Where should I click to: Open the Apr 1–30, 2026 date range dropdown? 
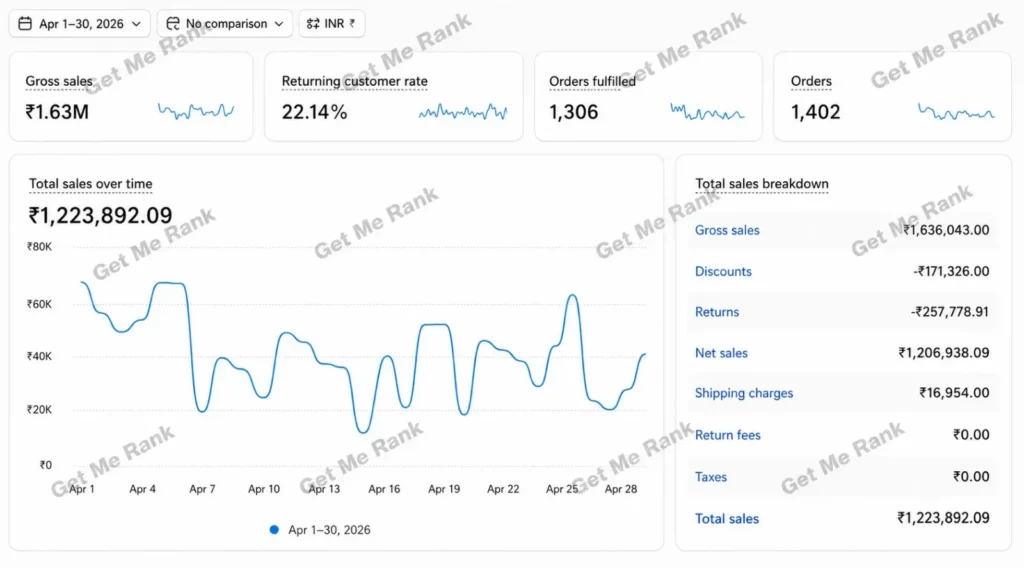80,24
